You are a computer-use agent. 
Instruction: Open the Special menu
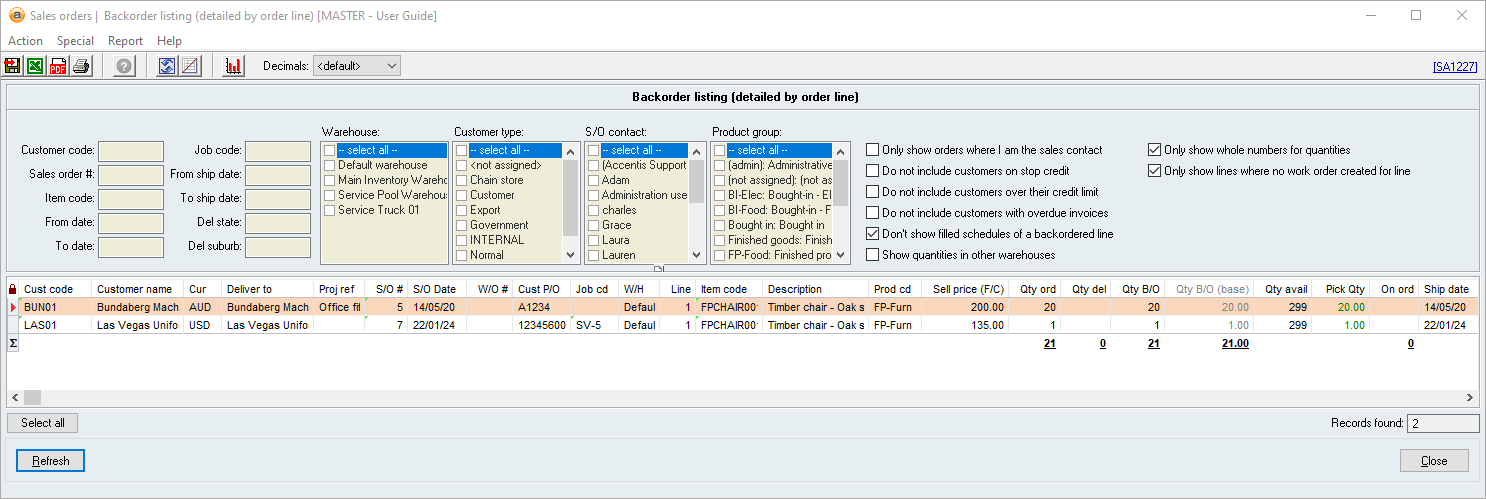(75, 41)
